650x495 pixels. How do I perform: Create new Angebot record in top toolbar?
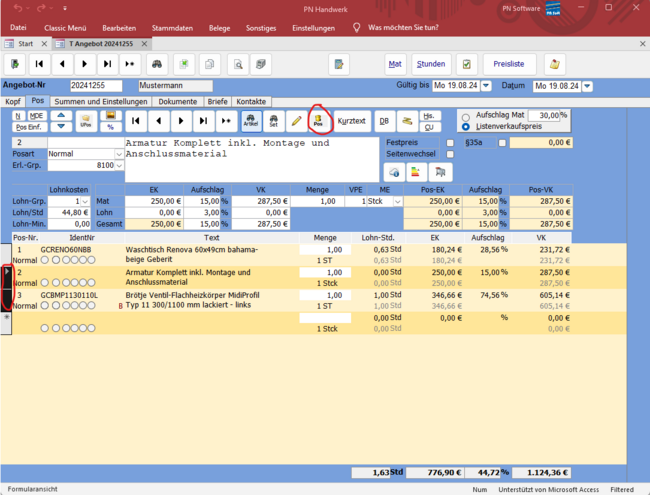coord(130,64)
